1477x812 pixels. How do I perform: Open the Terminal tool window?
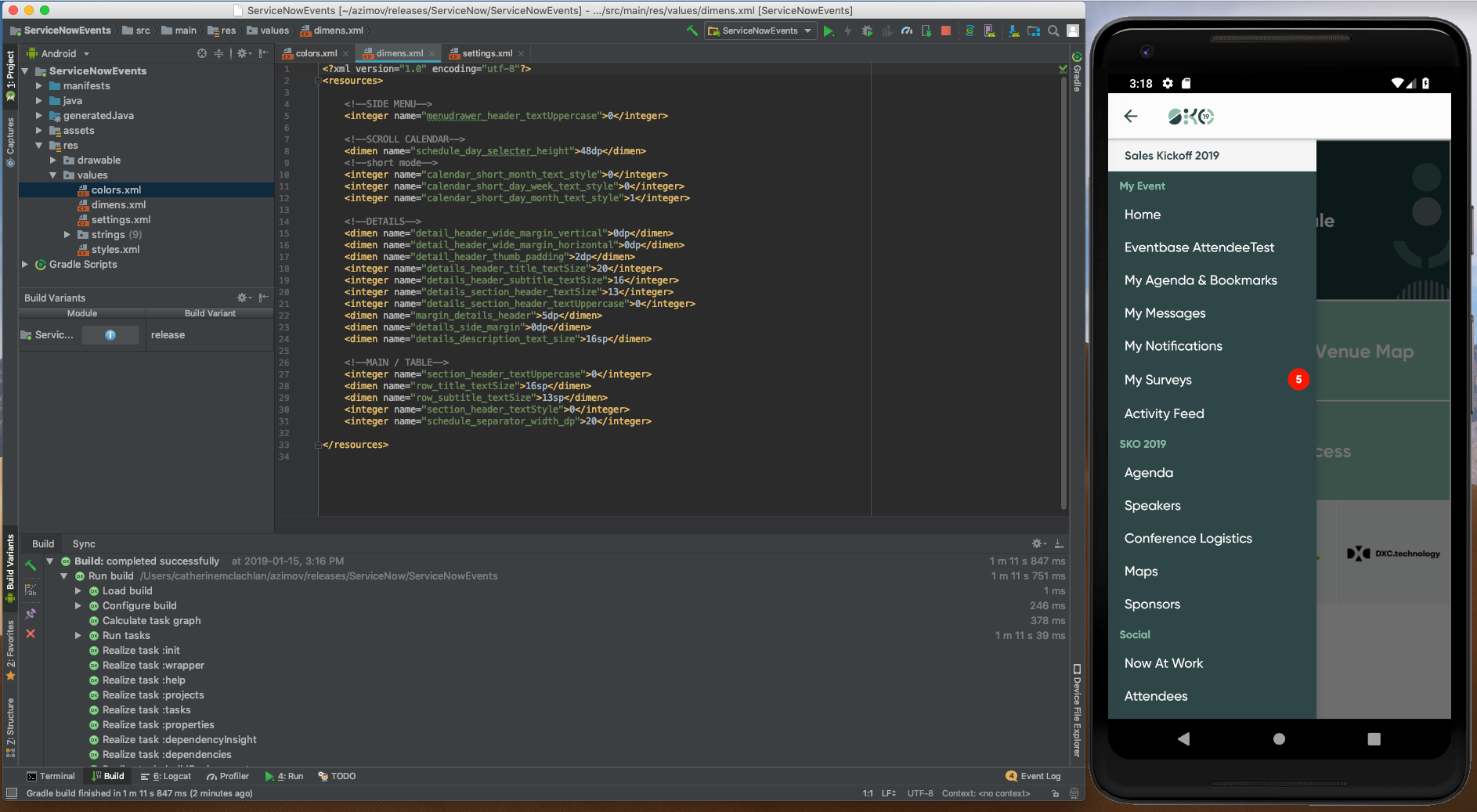51,776
